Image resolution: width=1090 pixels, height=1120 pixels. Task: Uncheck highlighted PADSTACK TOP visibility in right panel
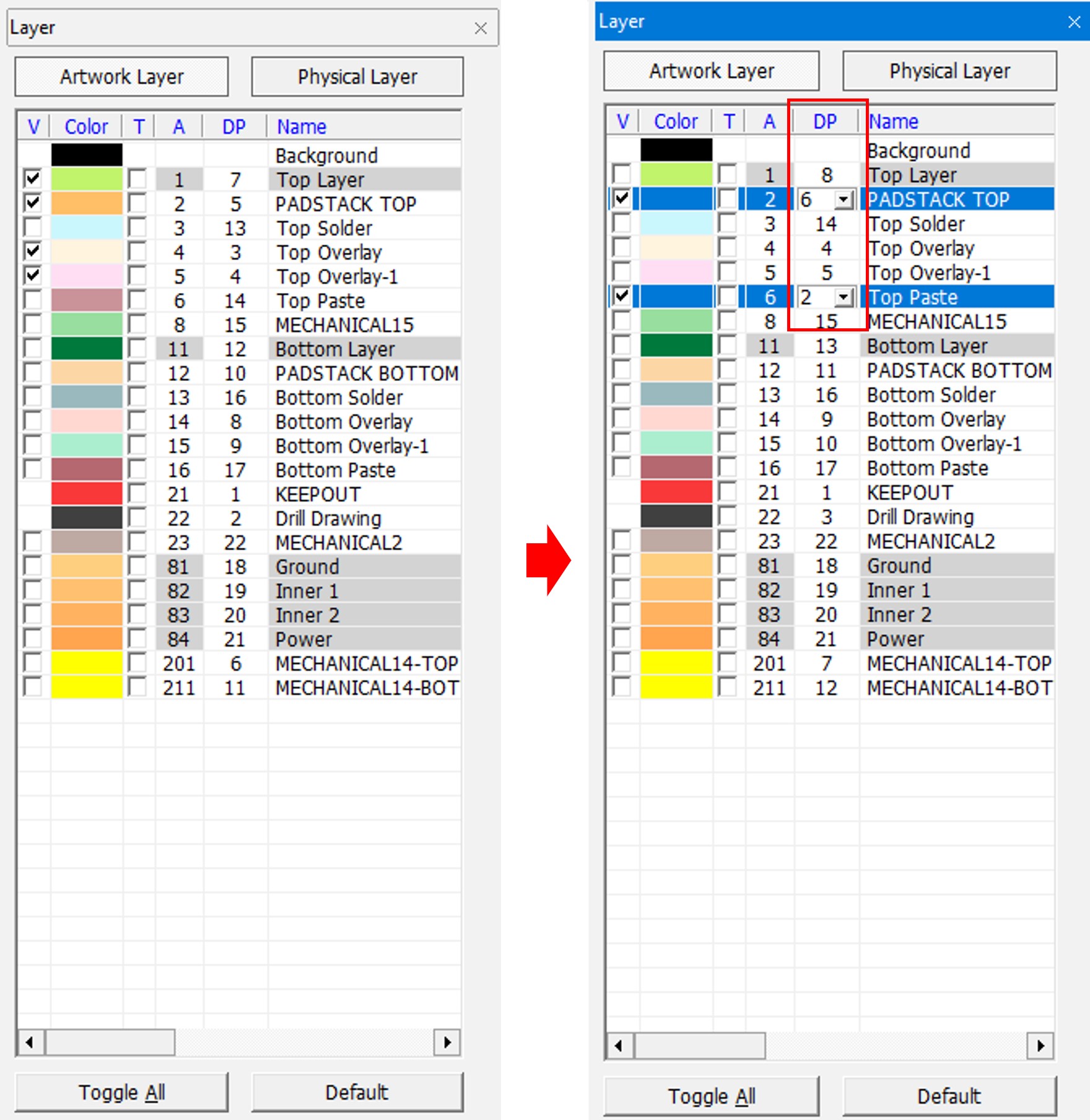click(621, 199)
